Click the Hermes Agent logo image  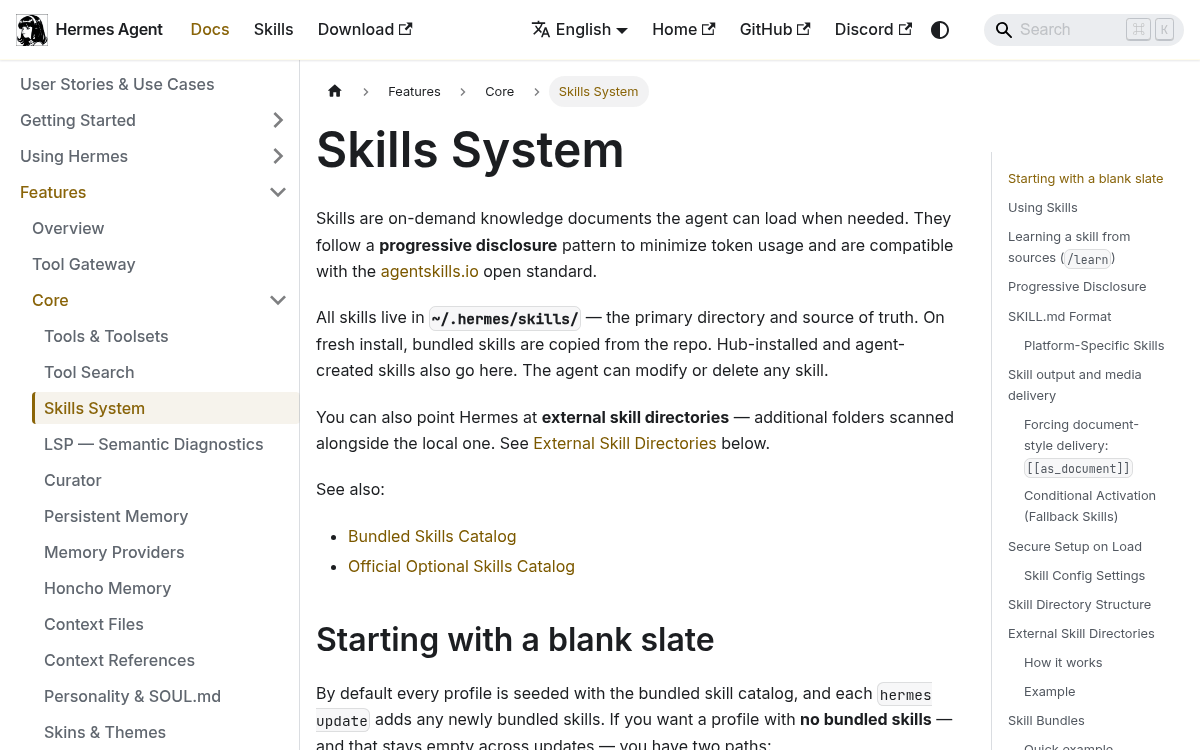[x=32, y=30]
